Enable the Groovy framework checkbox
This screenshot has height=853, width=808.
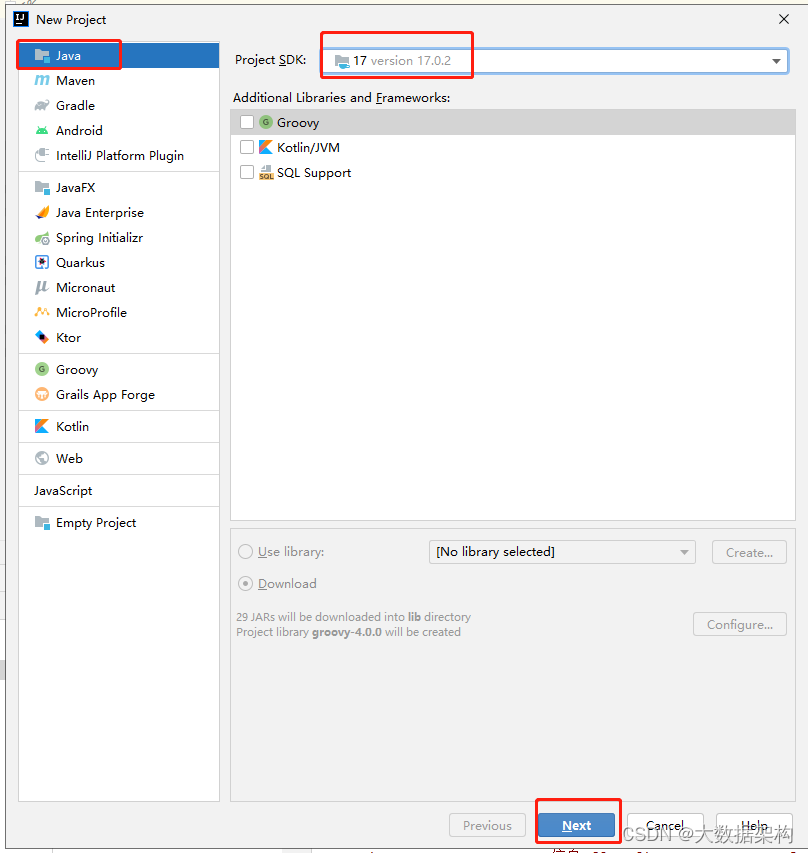pos(247,122)
